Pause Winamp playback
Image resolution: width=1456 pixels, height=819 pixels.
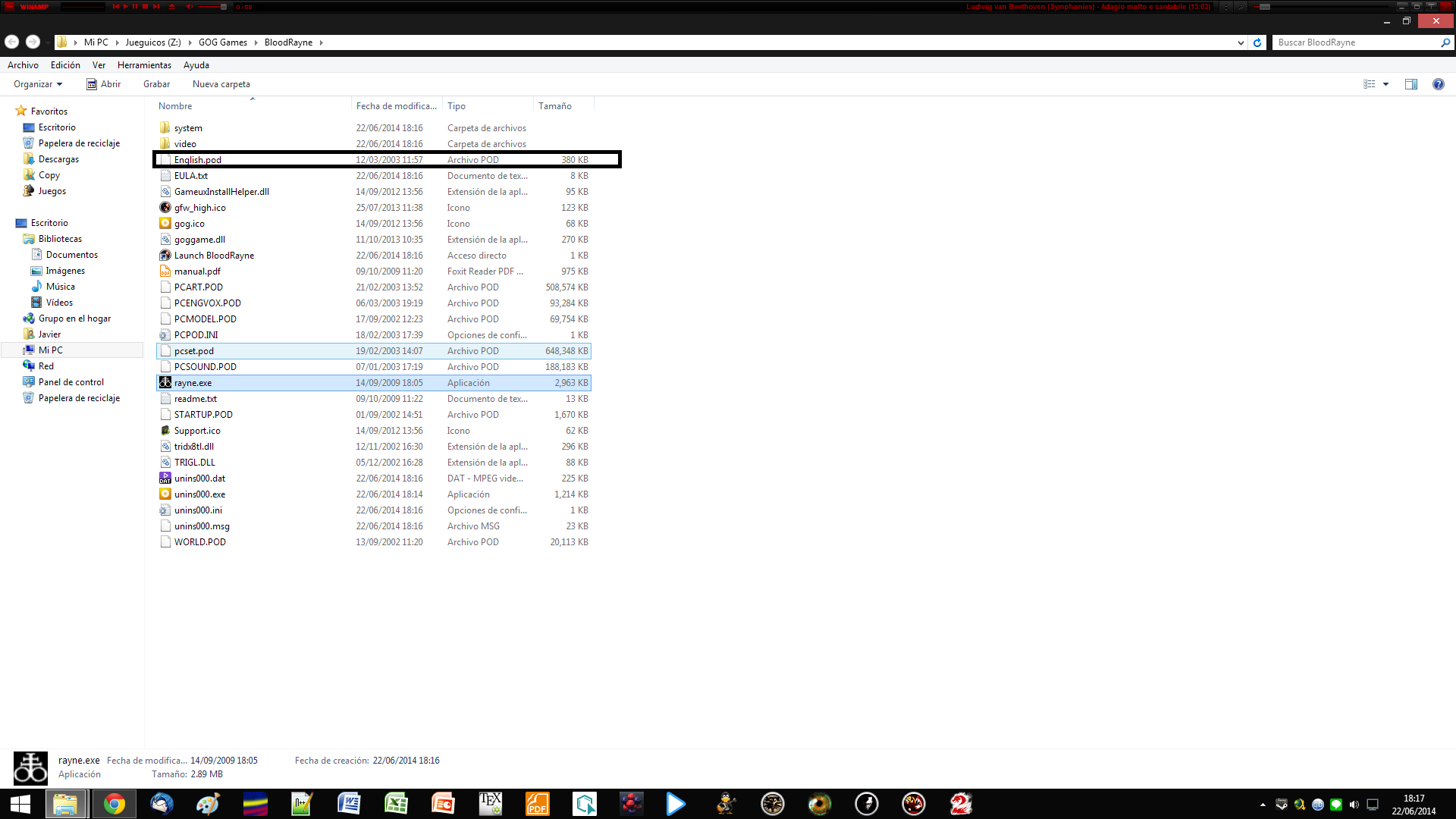[135, 6]
